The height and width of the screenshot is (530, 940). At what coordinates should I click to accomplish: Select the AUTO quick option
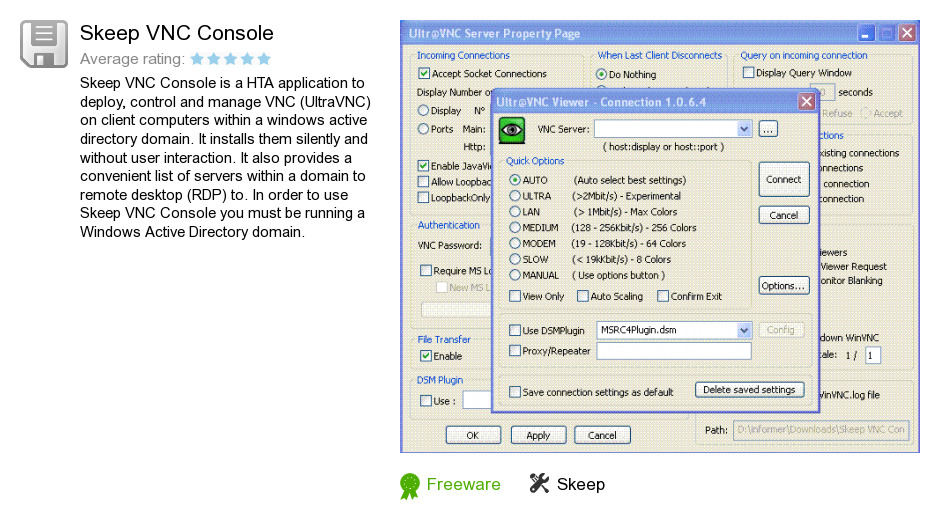[515, 180]
